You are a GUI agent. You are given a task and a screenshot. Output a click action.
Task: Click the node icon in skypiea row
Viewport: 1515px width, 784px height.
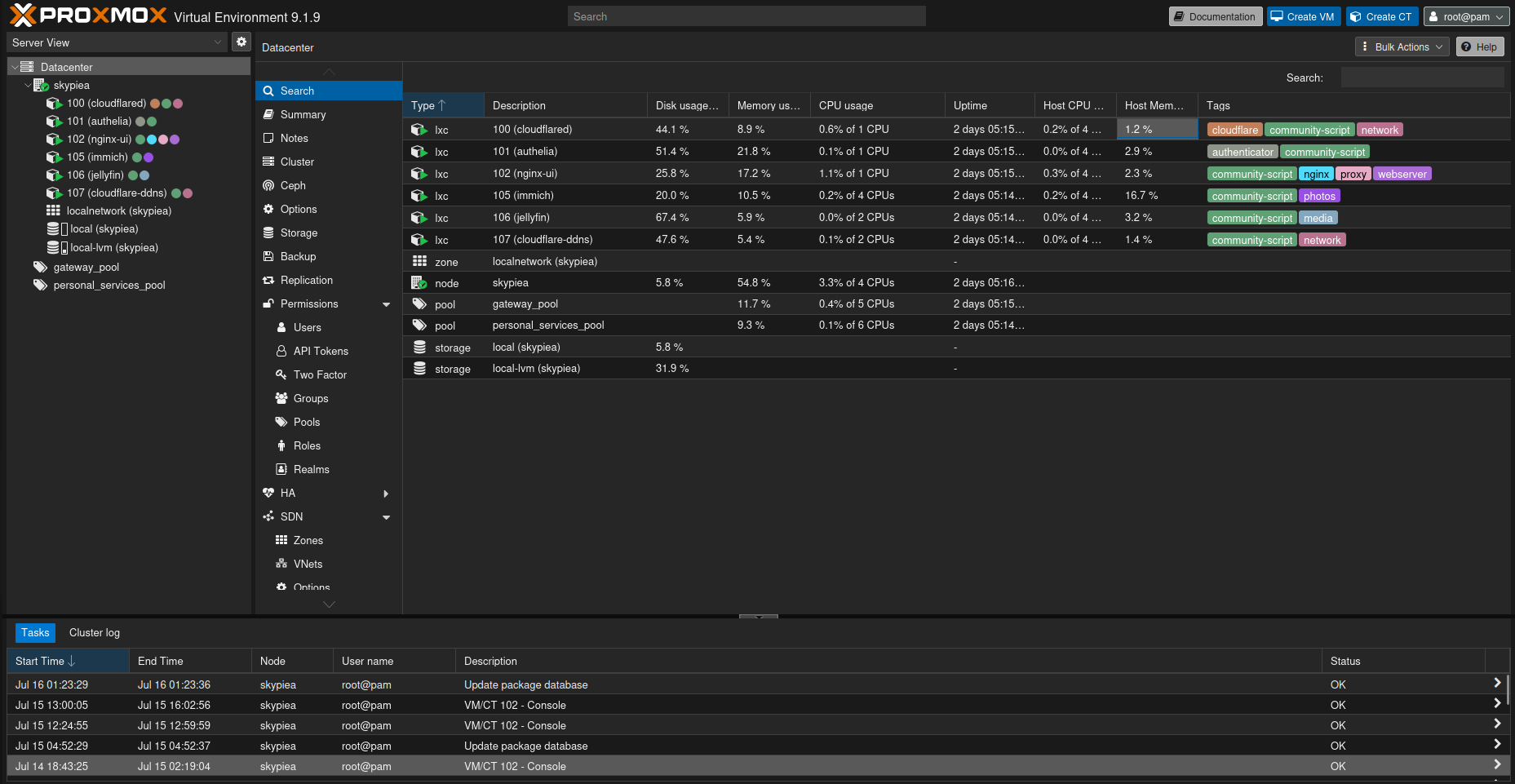tap(419, 283)
